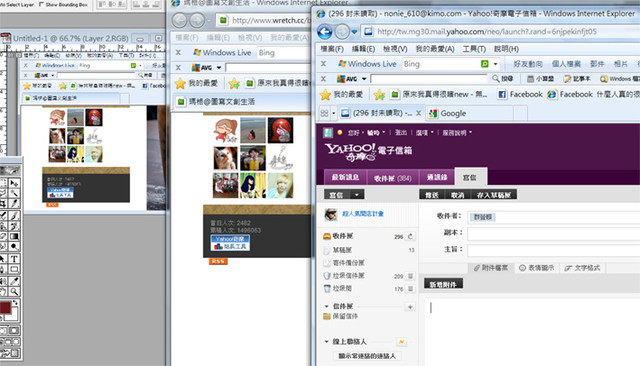This screenshot has height=366, width=640.
Task: Select the Brush tool in Photoshop toolbox
Action: [x=15, y=215]
